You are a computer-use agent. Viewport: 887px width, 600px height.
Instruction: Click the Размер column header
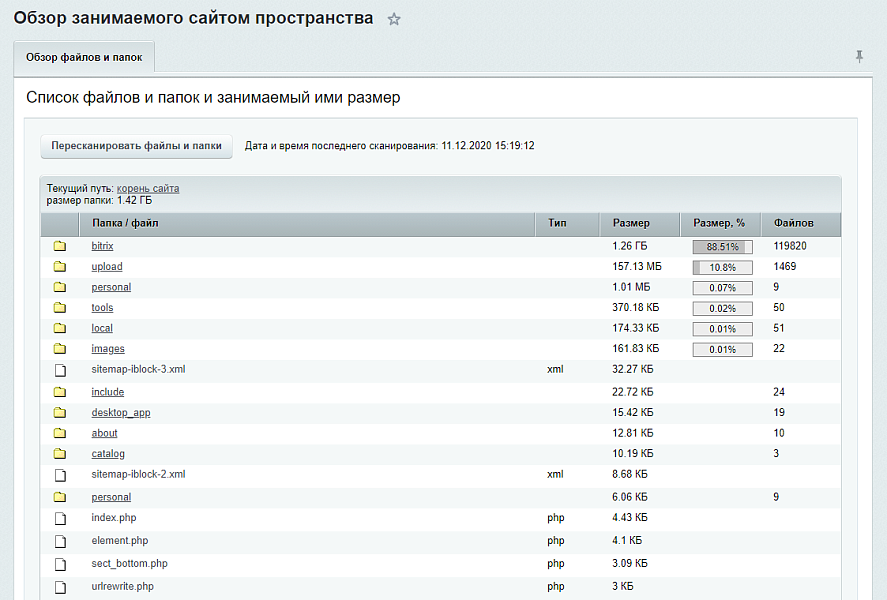click(631, 223)
